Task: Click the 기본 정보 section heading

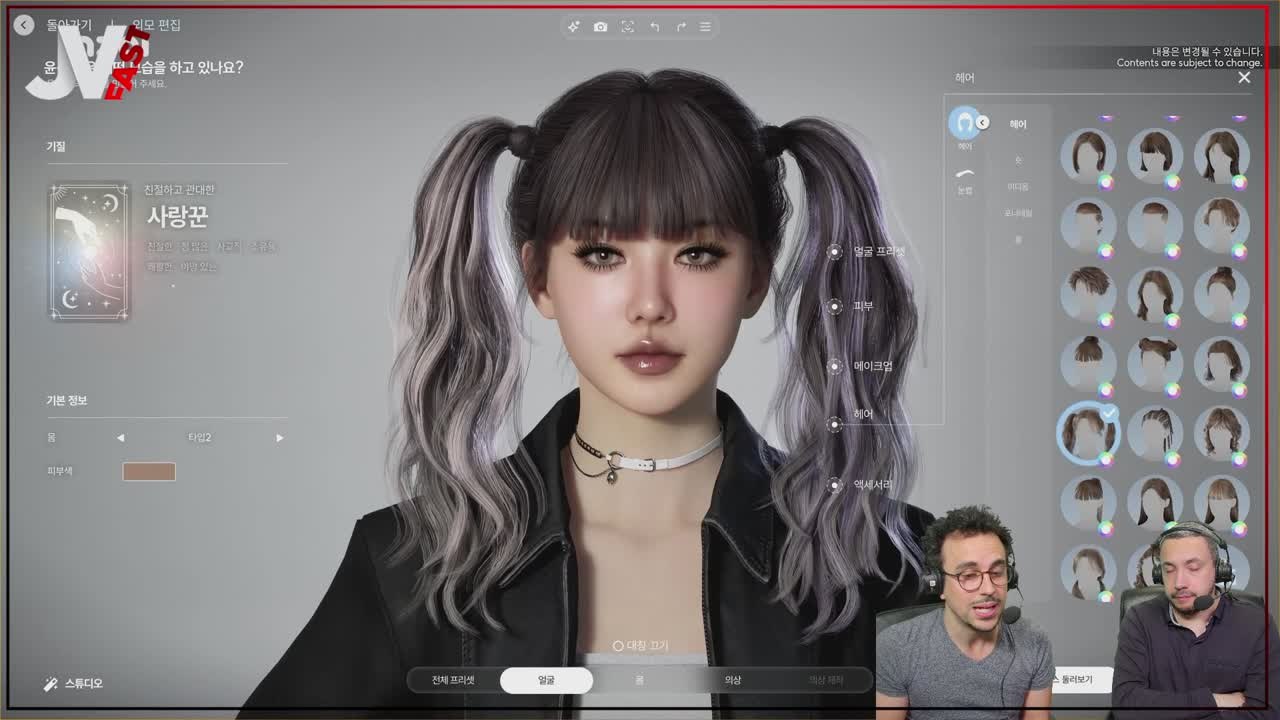Action: [67, 400]
